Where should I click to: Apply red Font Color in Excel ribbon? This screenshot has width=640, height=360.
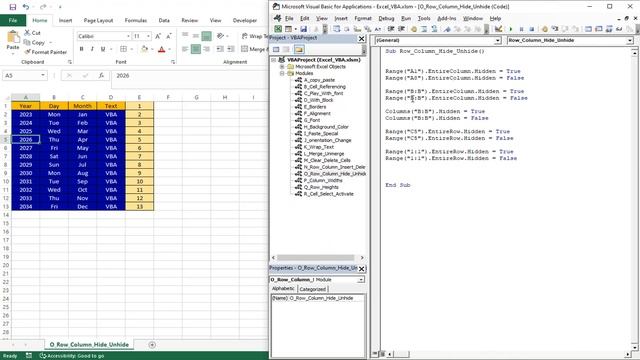point(162,49)
